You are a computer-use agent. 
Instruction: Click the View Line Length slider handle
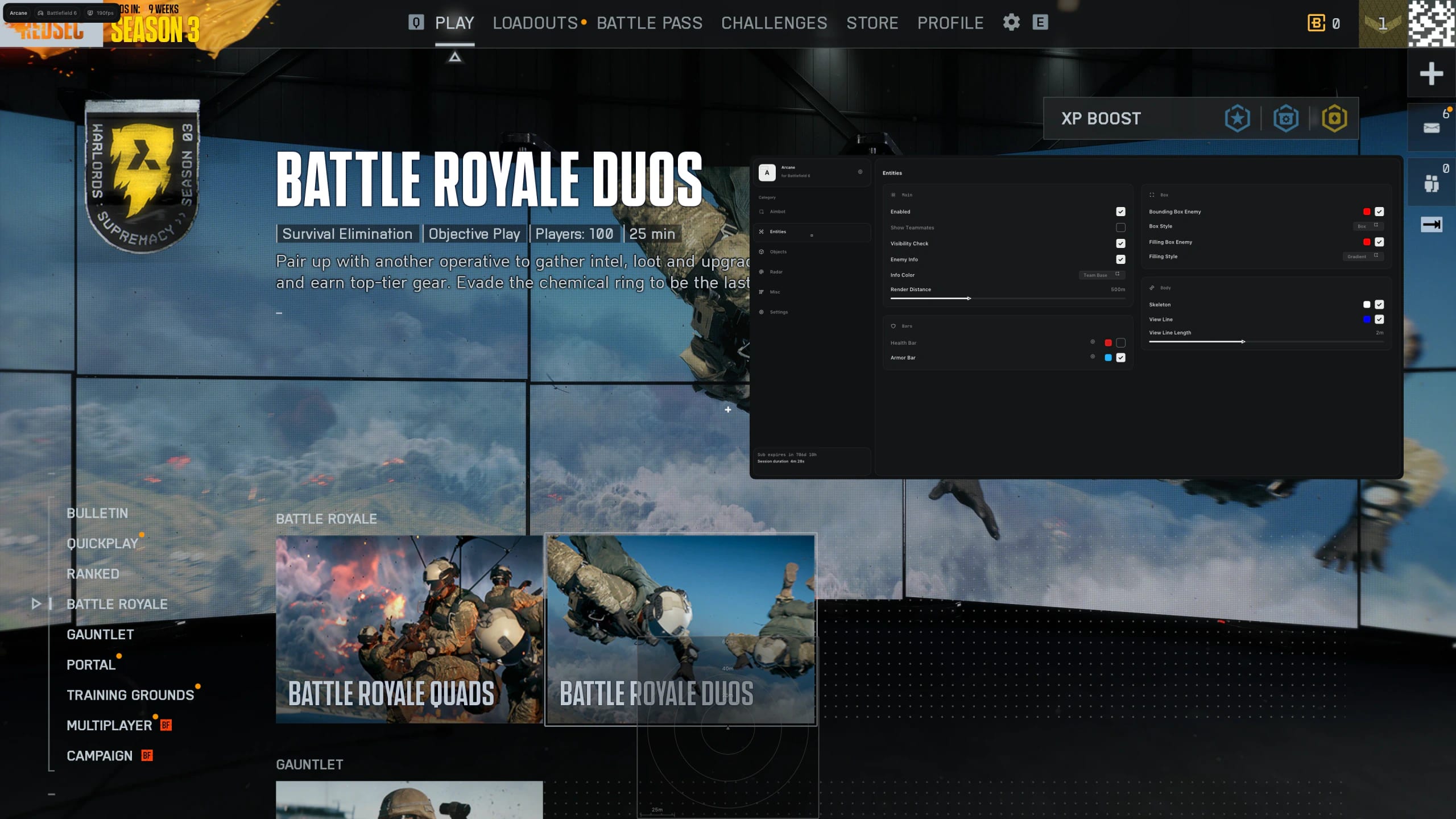click(1243, 342)
